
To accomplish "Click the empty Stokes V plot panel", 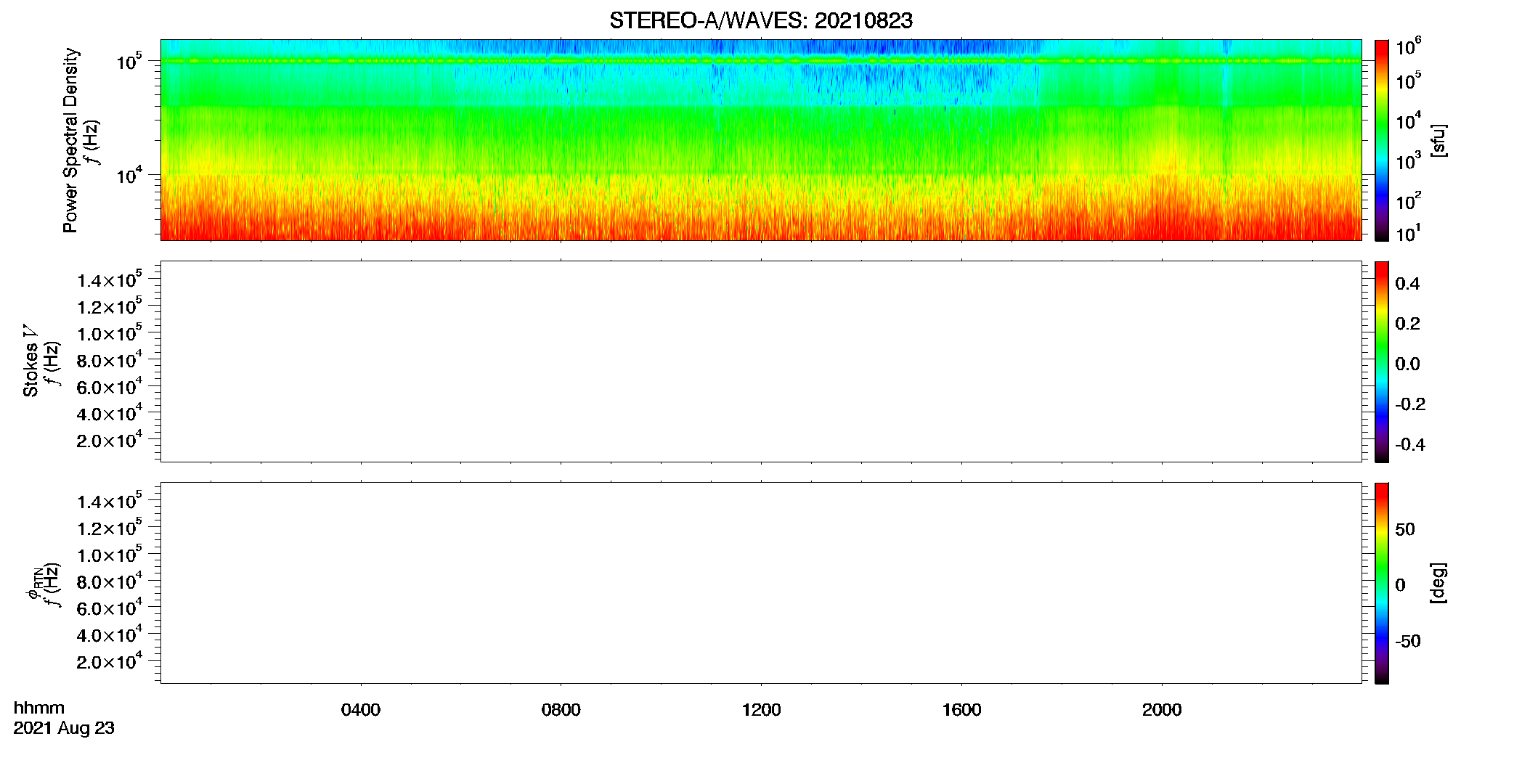I will point(761,362).
